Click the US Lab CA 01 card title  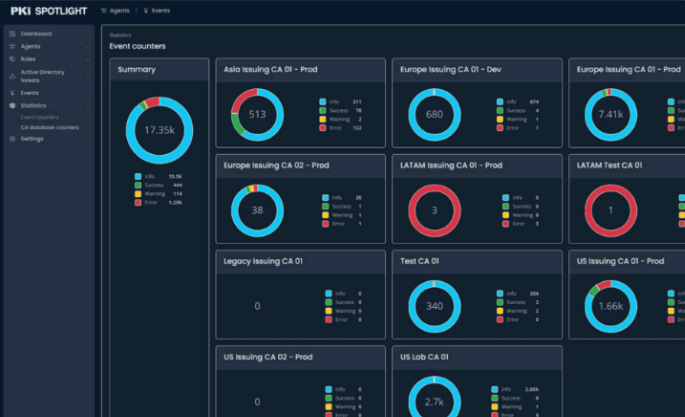(x=424, y=357)
